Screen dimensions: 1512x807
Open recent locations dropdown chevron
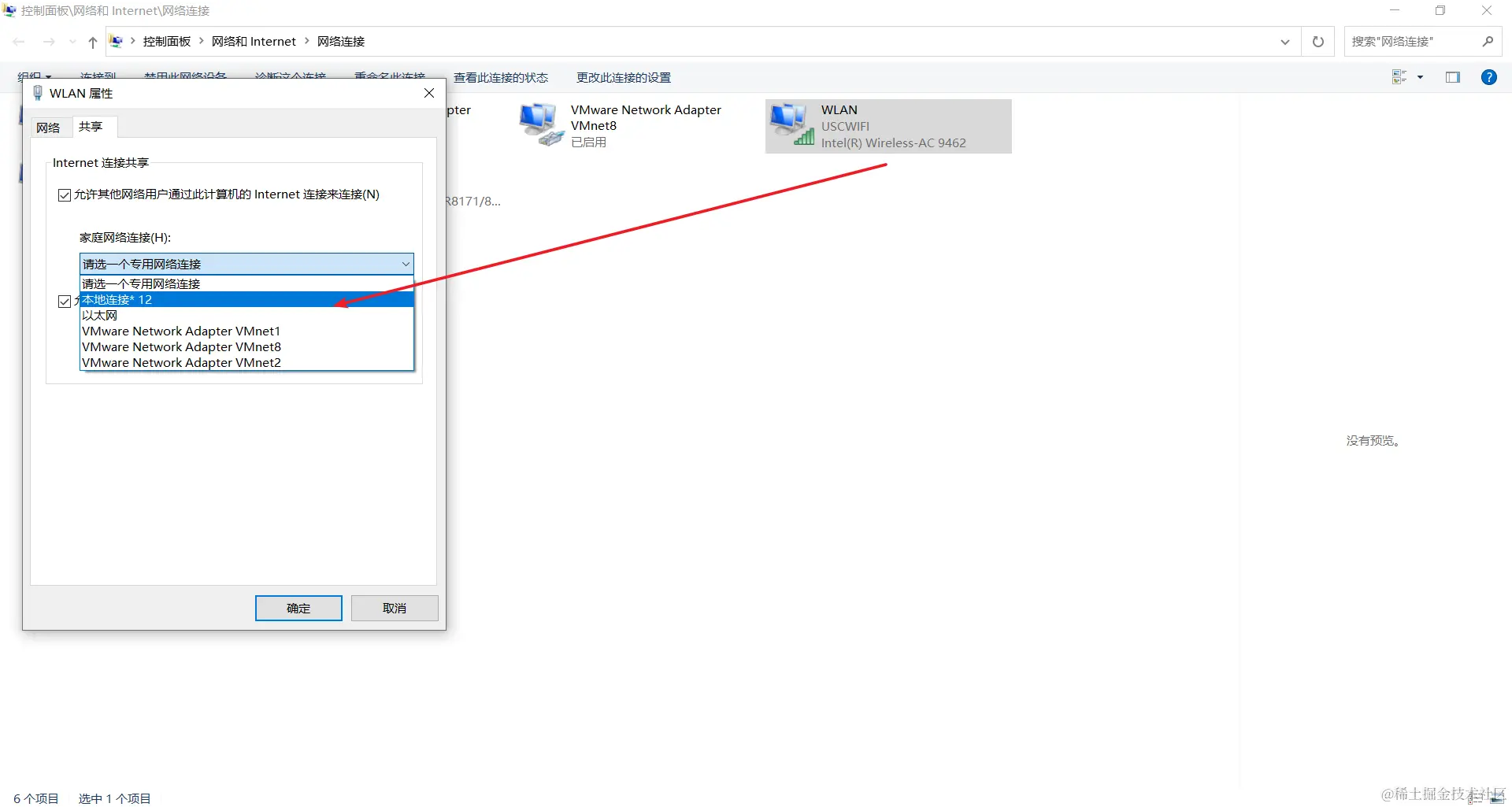pos(72,42)
